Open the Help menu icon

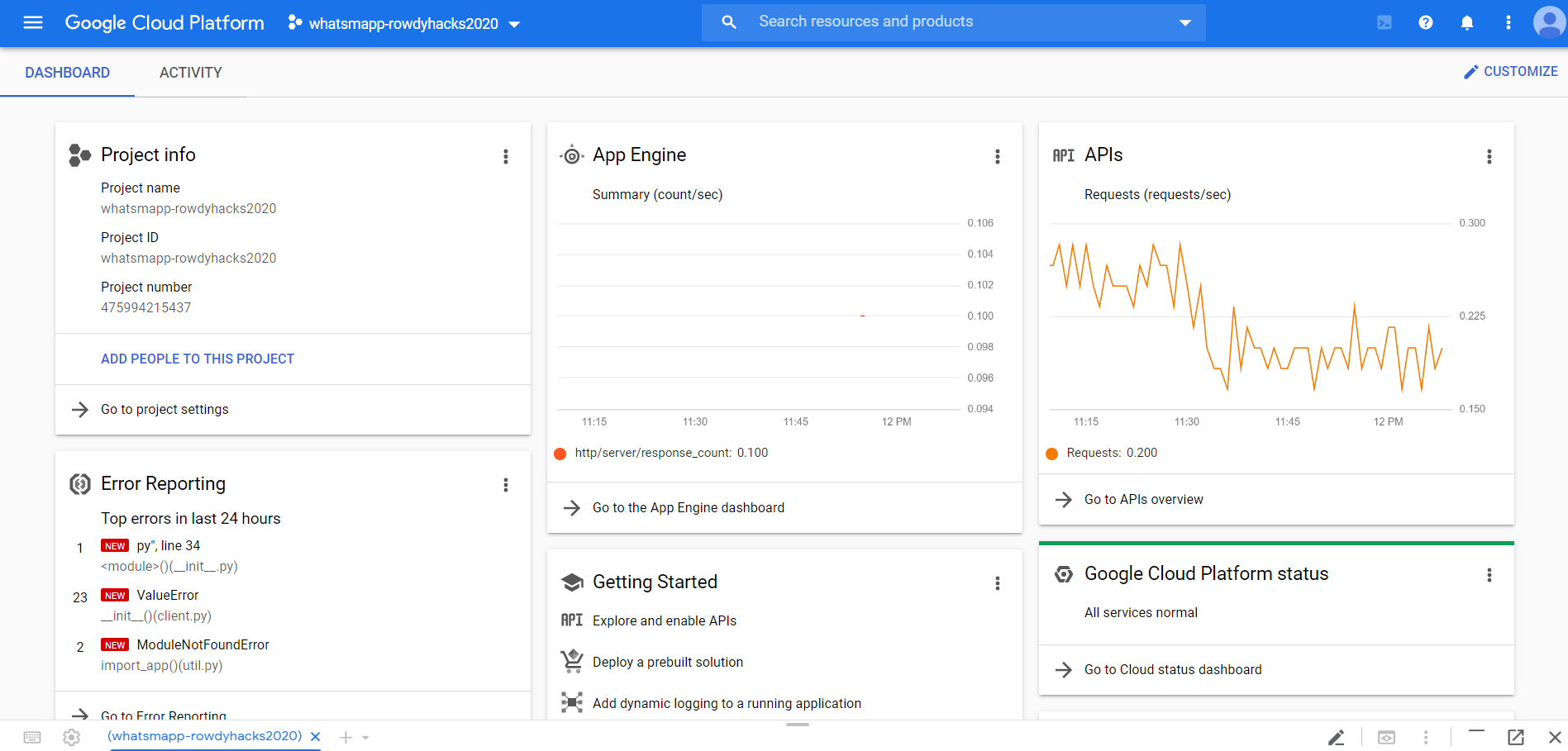(x=1426, y=22)
